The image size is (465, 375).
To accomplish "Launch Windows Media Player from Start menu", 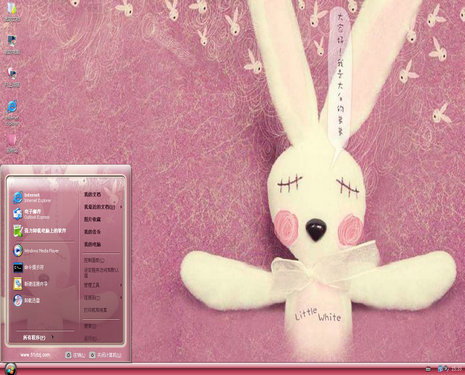I will (36, 250).
